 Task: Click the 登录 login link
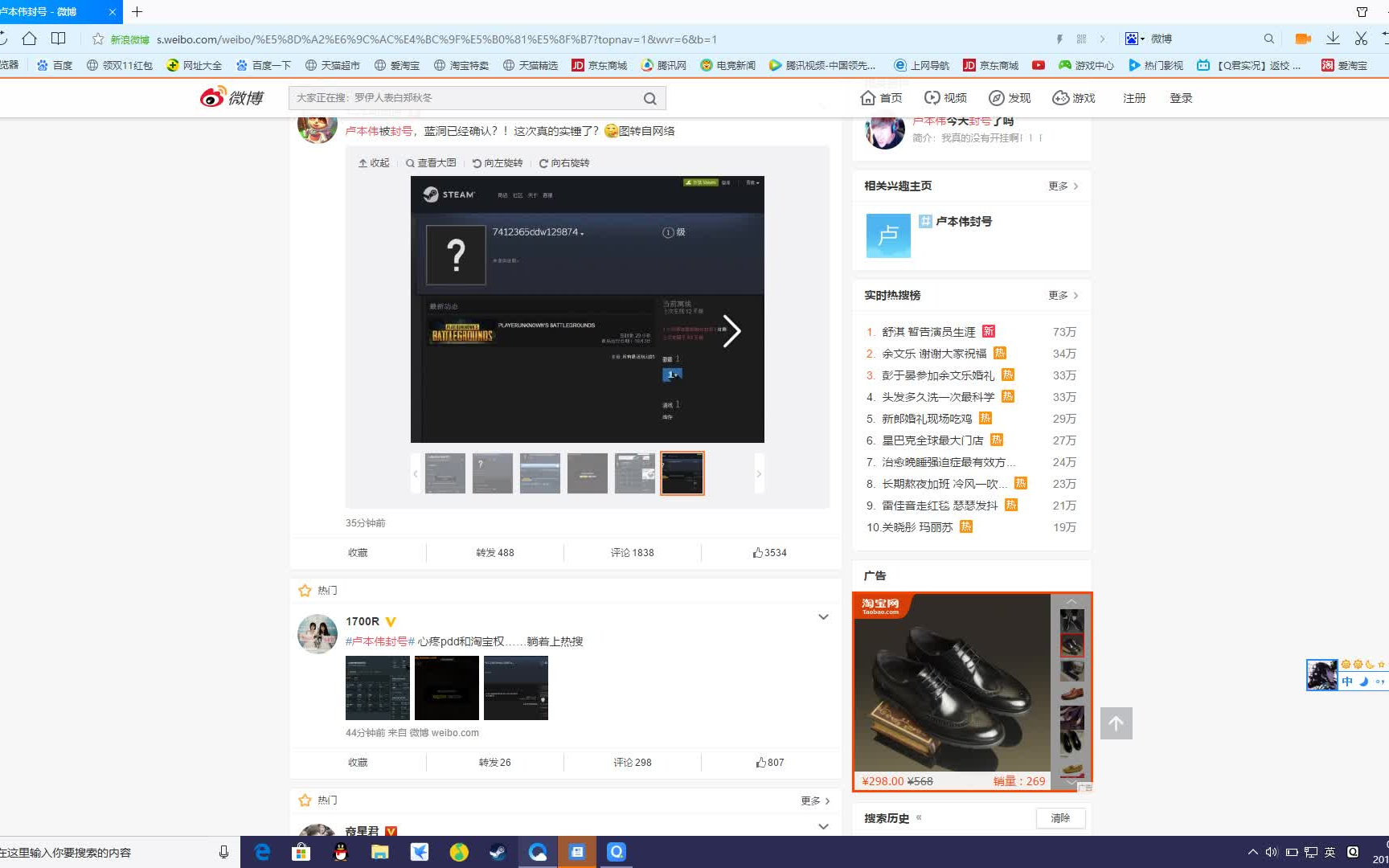tap(1181, 98)
